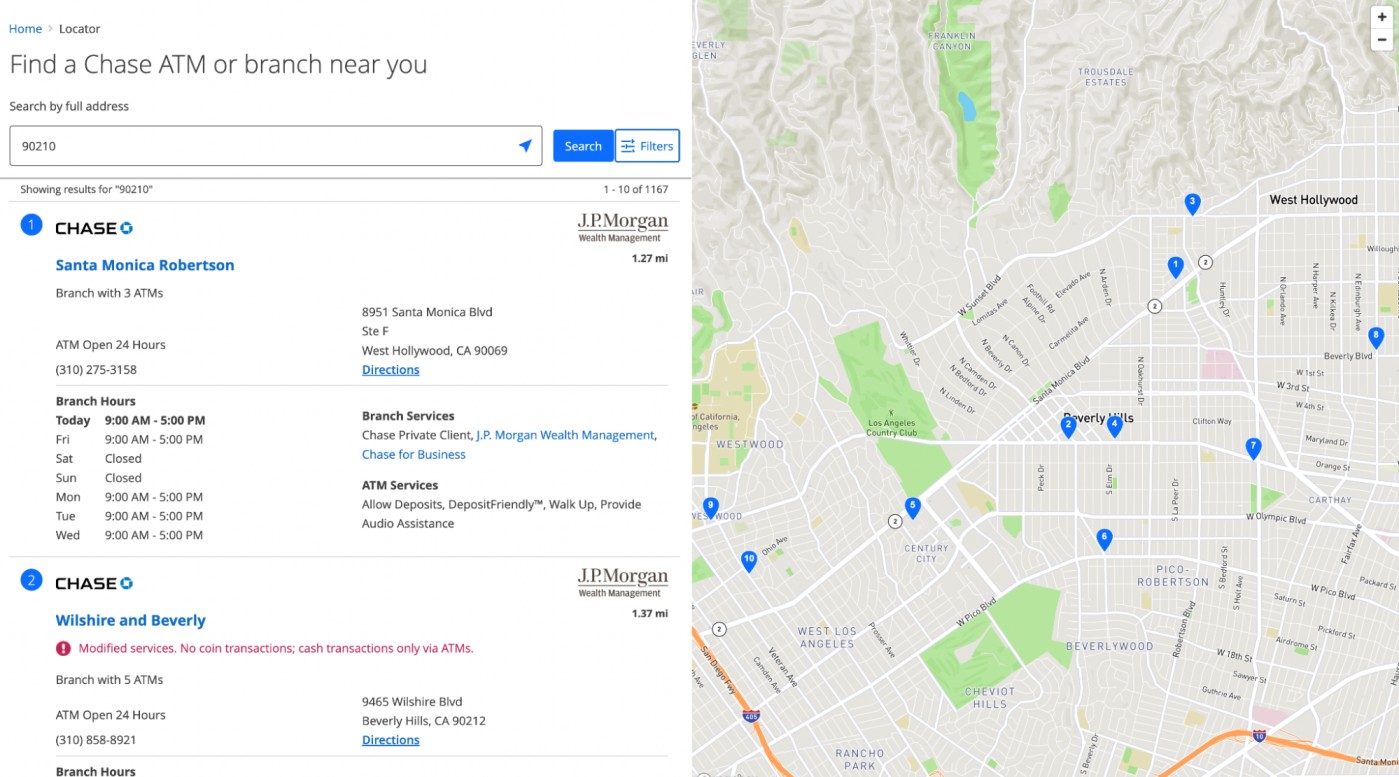Click the red modified services alert icon

coord(63,648)
